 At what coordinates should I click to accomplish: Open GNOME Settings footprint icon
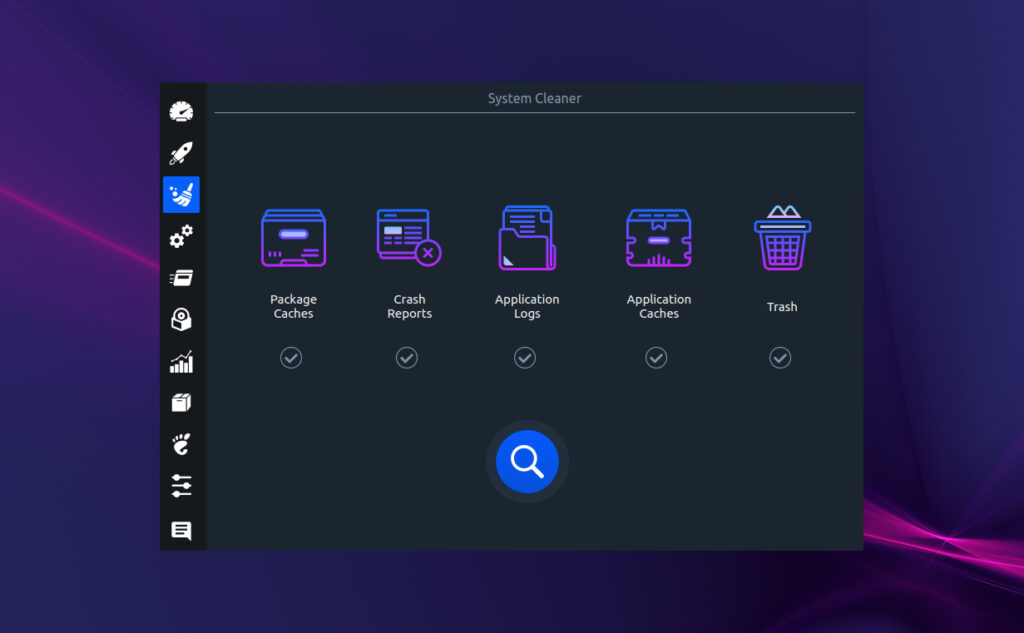coord(181,444)
